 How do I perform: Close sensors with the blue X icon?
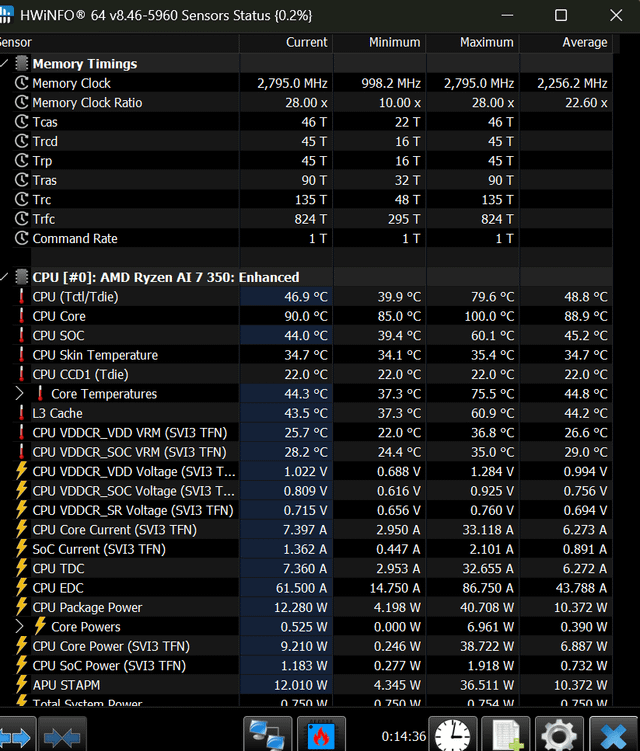[613, 735]
